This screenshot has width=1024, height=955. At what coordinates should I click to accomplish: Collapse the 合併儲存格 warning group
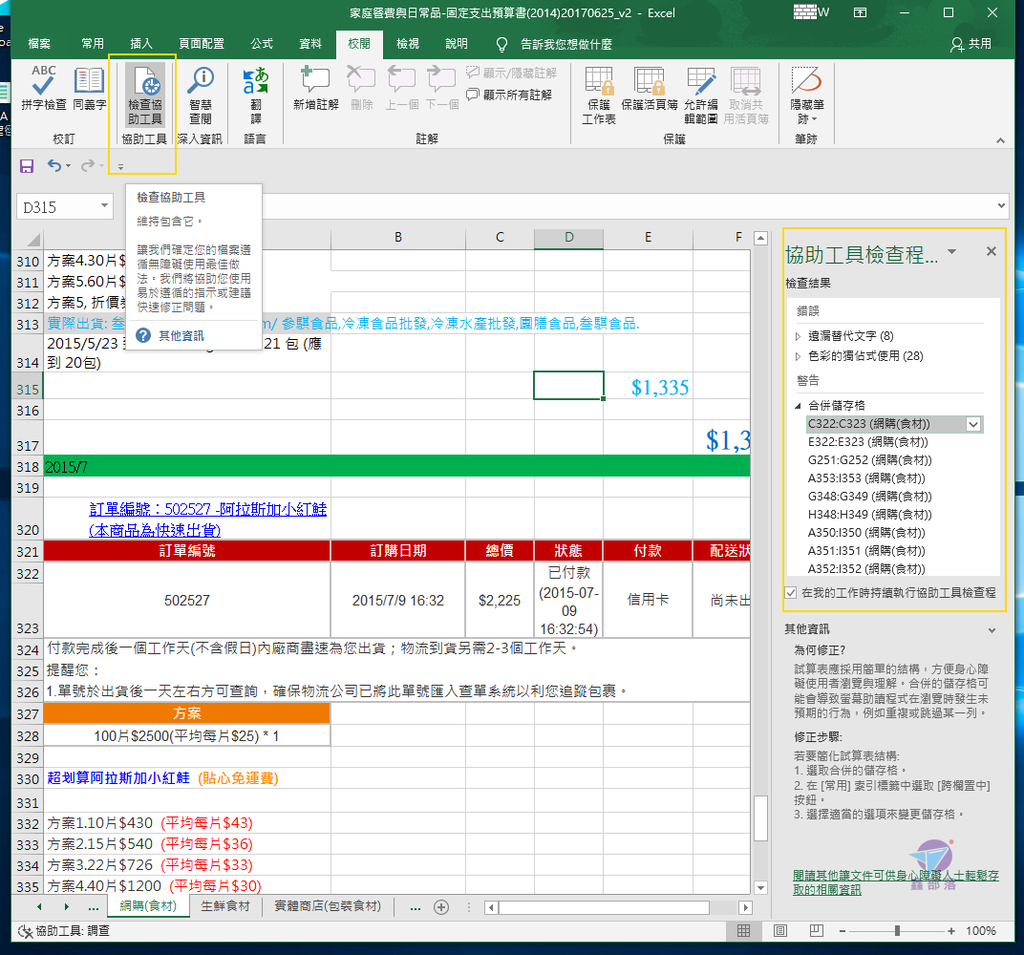click(x=797, y=406)
